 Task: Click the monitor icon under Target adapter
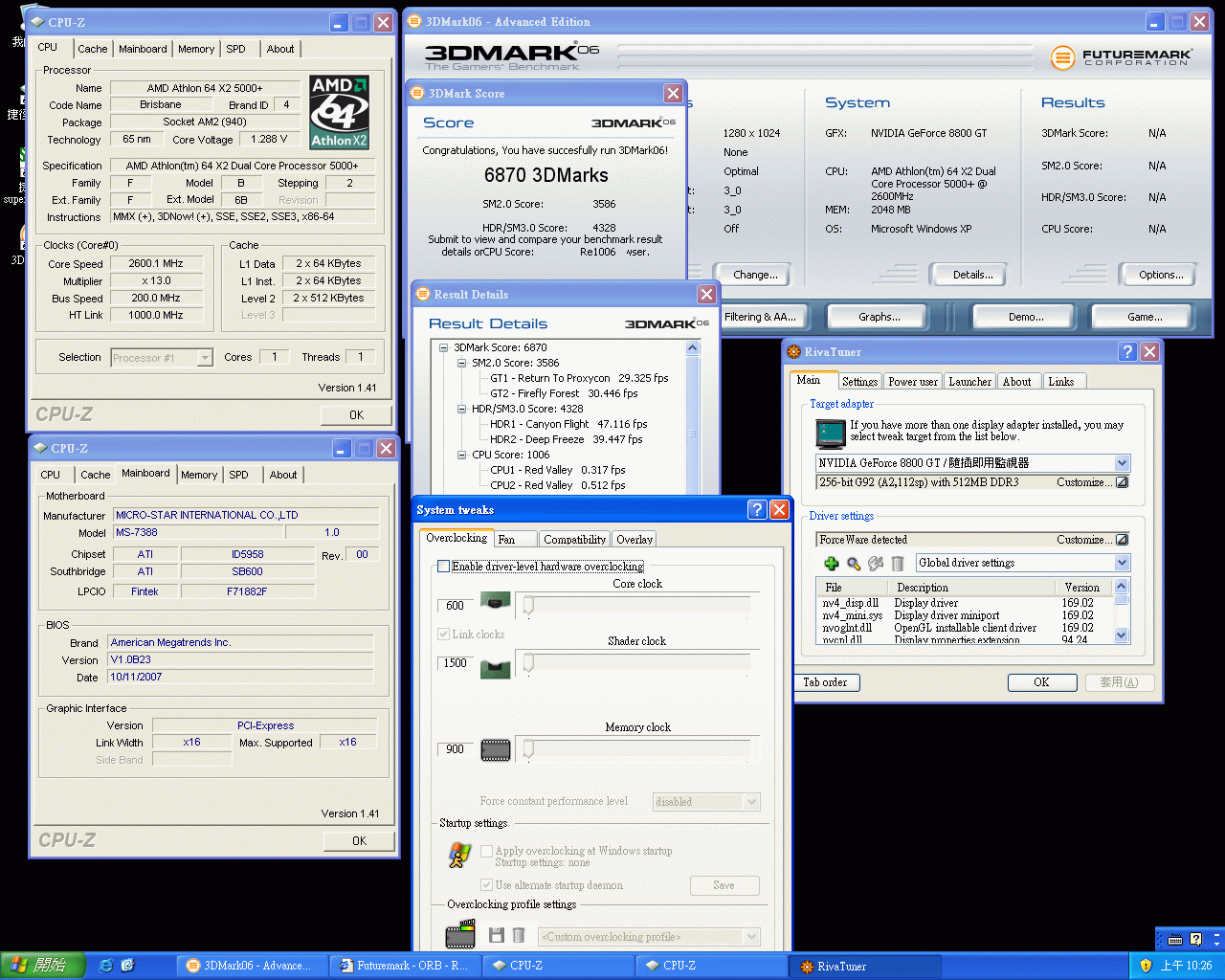(x=831, y=434)
